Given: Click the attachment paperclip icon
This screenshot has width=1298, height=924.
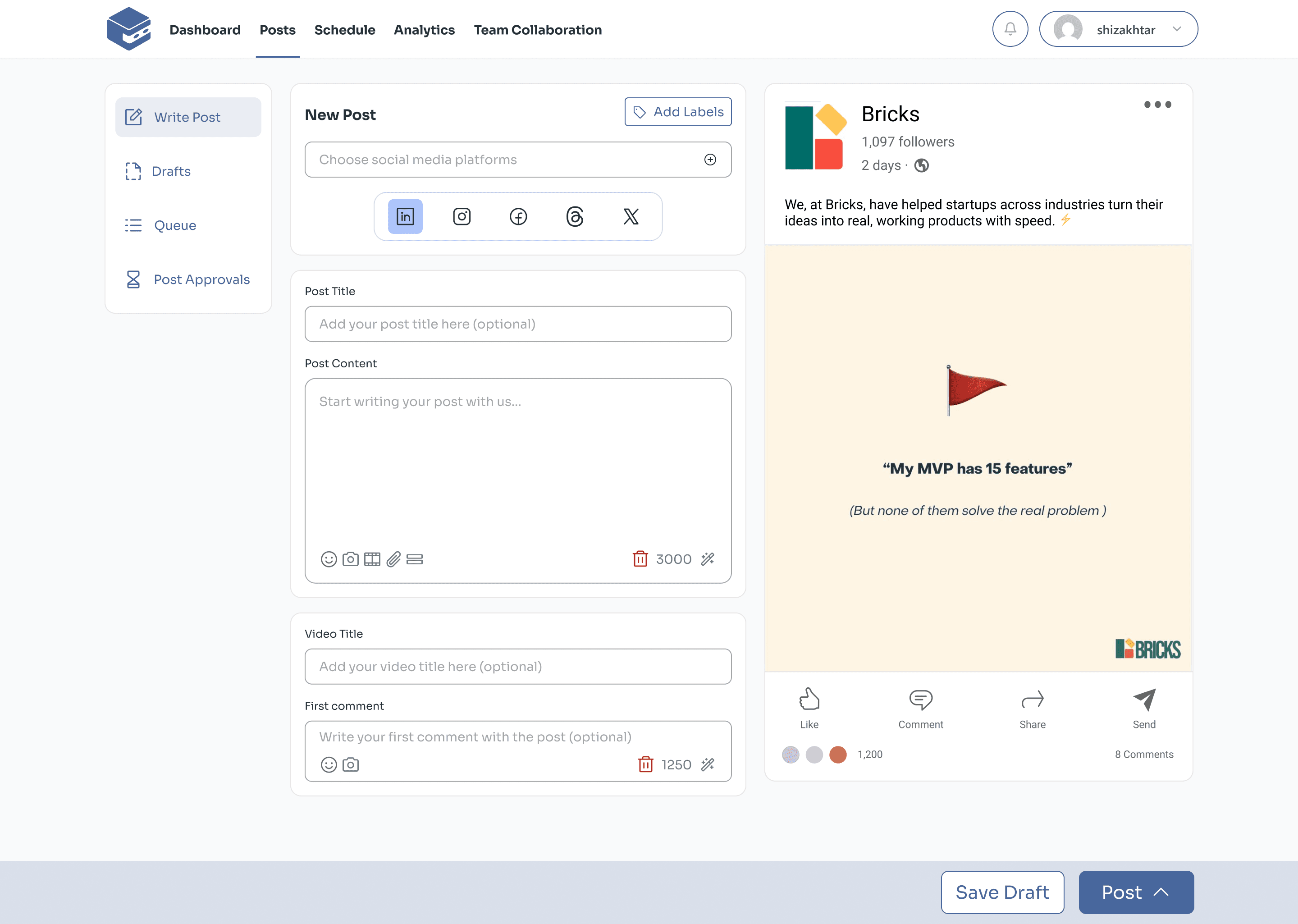Looking at the screenshot, I should (393, 559).
